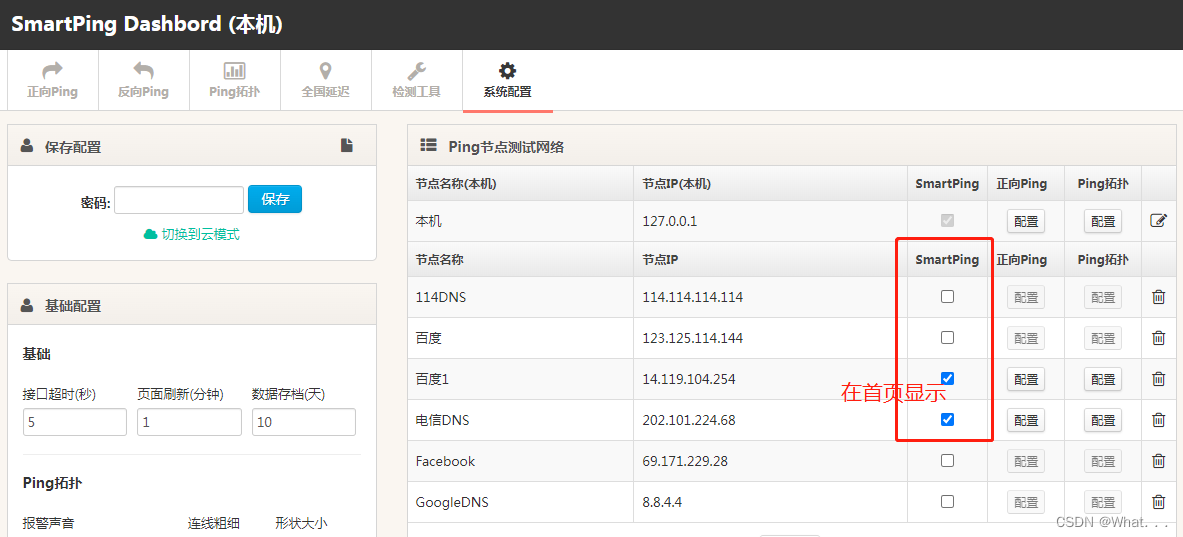Image resolution: width=1183 pixels, height=537 pixels.
Task: Click Ping拓扑 配置 button for 114DNS
Action: 1103,297
